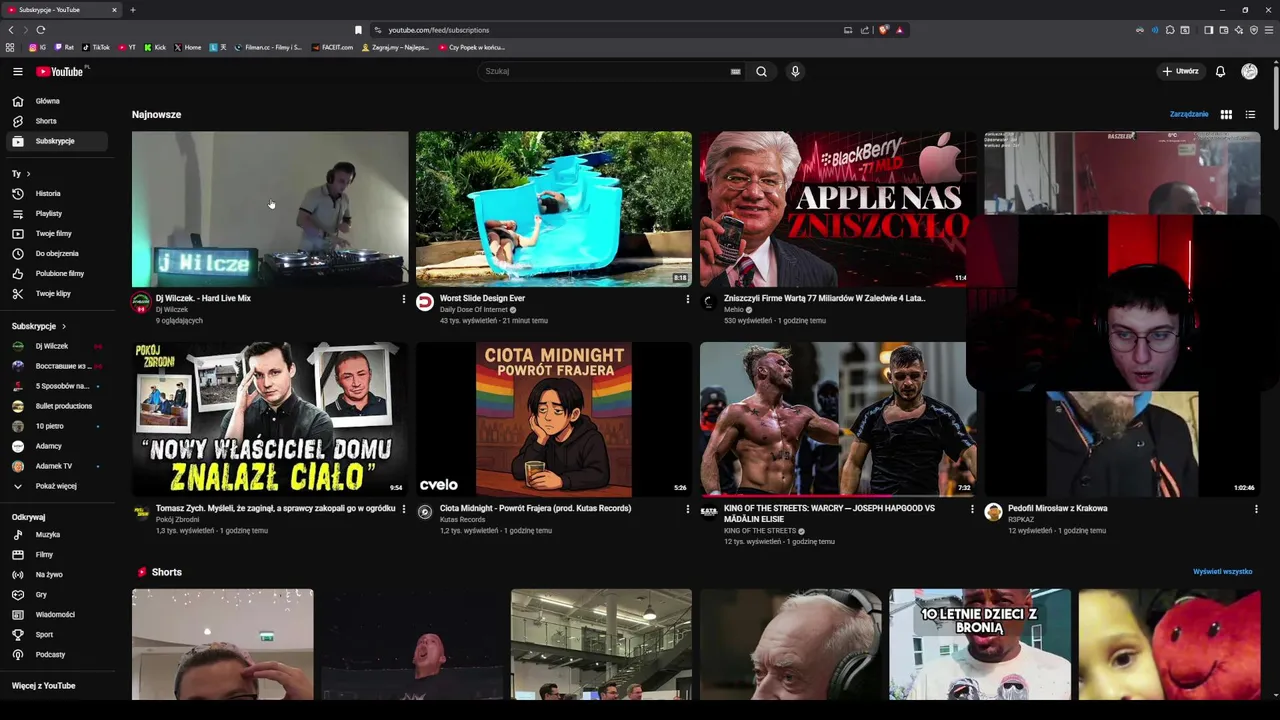1280x720 pixels.
Task: Open options for Dj Wilczek Hard Live Mix
Action: (x=403, y=298)
